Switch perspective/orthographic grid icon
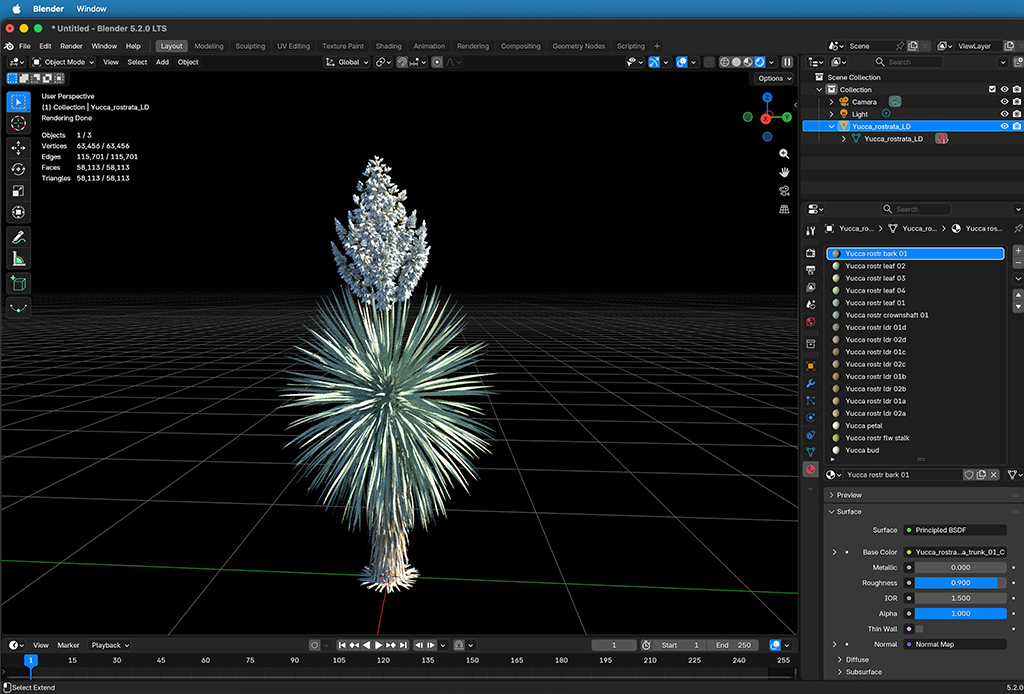Viewport: 1024px width, 694px height. click(x=784, y=209)
